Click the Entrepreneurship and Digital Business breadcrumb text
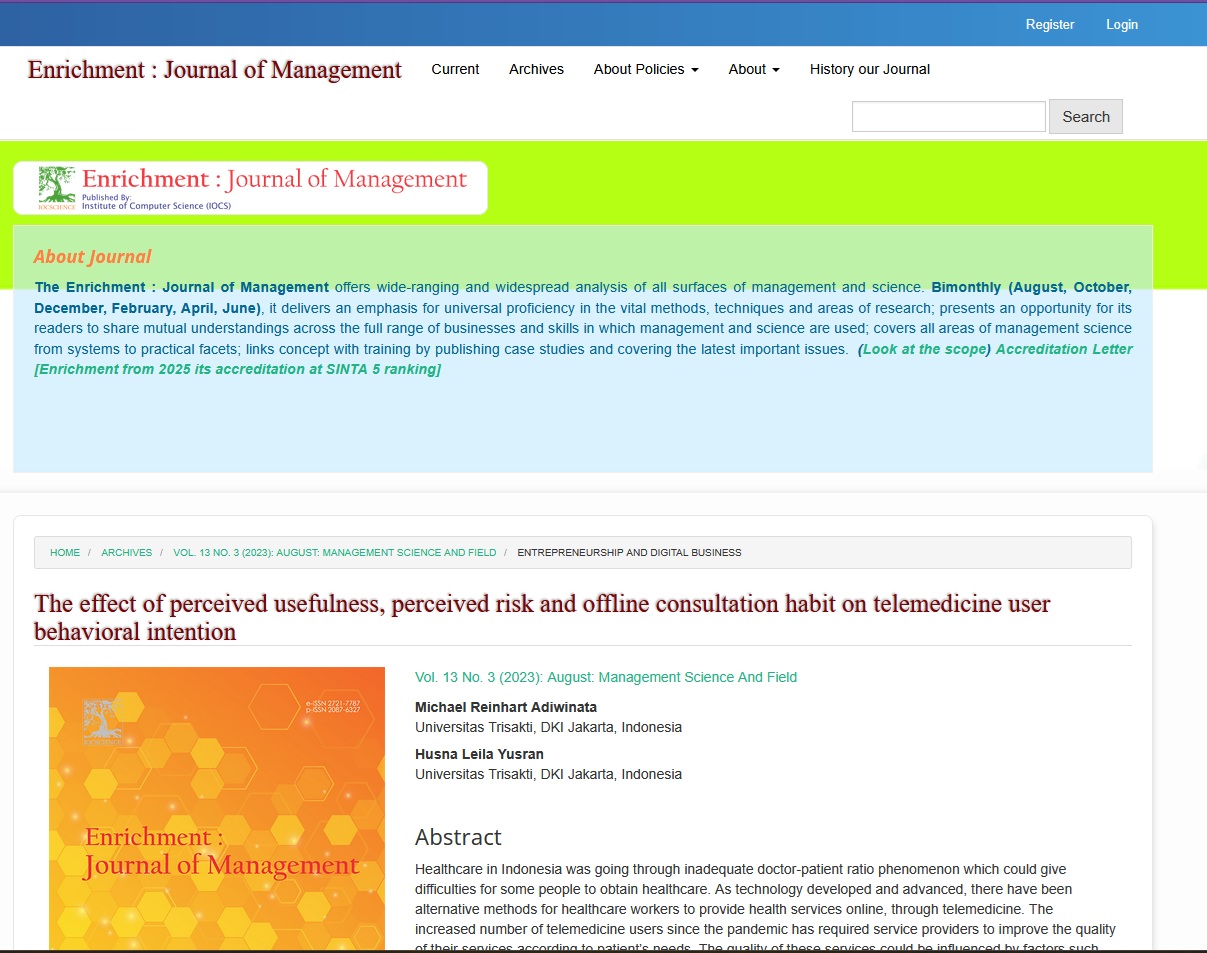 (629, 553)
